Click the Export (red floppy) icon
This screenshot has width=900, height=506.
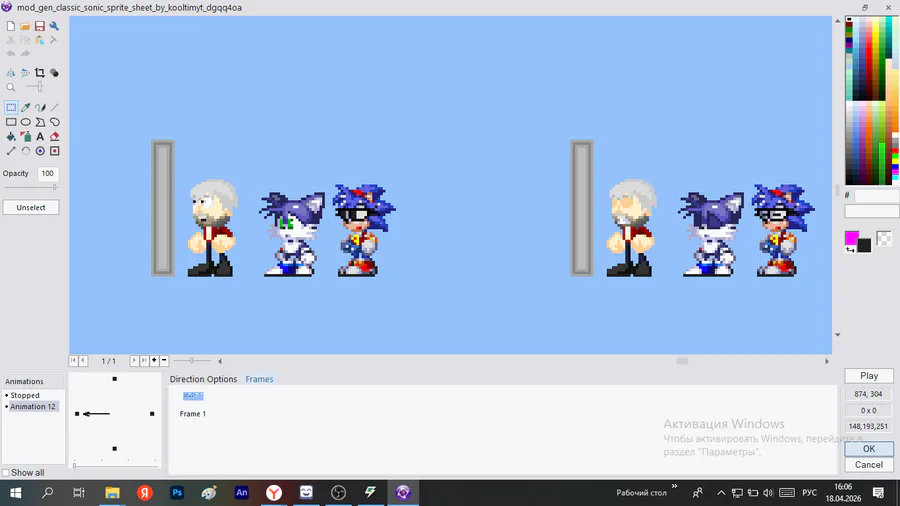[40, 26]
